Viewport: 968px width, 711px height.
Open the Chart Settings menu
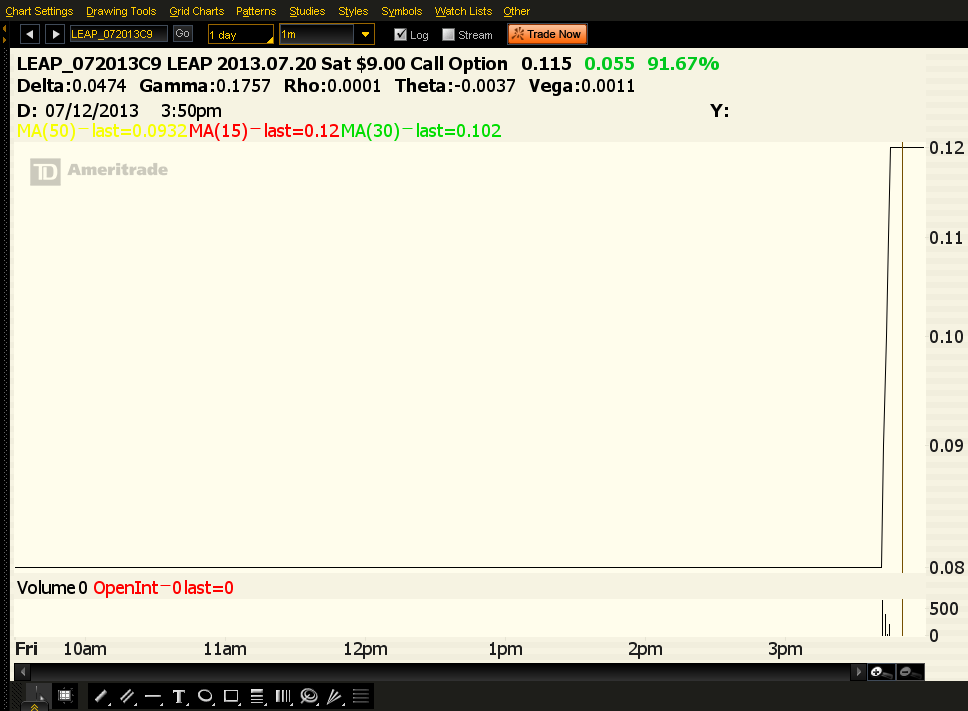[x=39, y=11]
